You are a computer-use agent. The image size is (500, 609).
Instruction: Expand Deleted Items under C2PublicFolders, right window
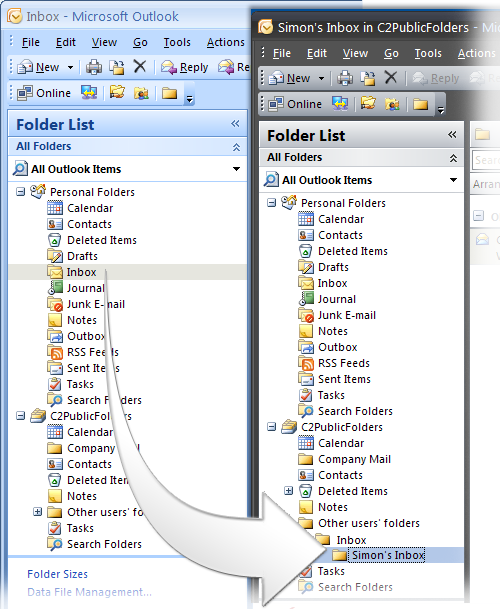(x=288, y=491)
